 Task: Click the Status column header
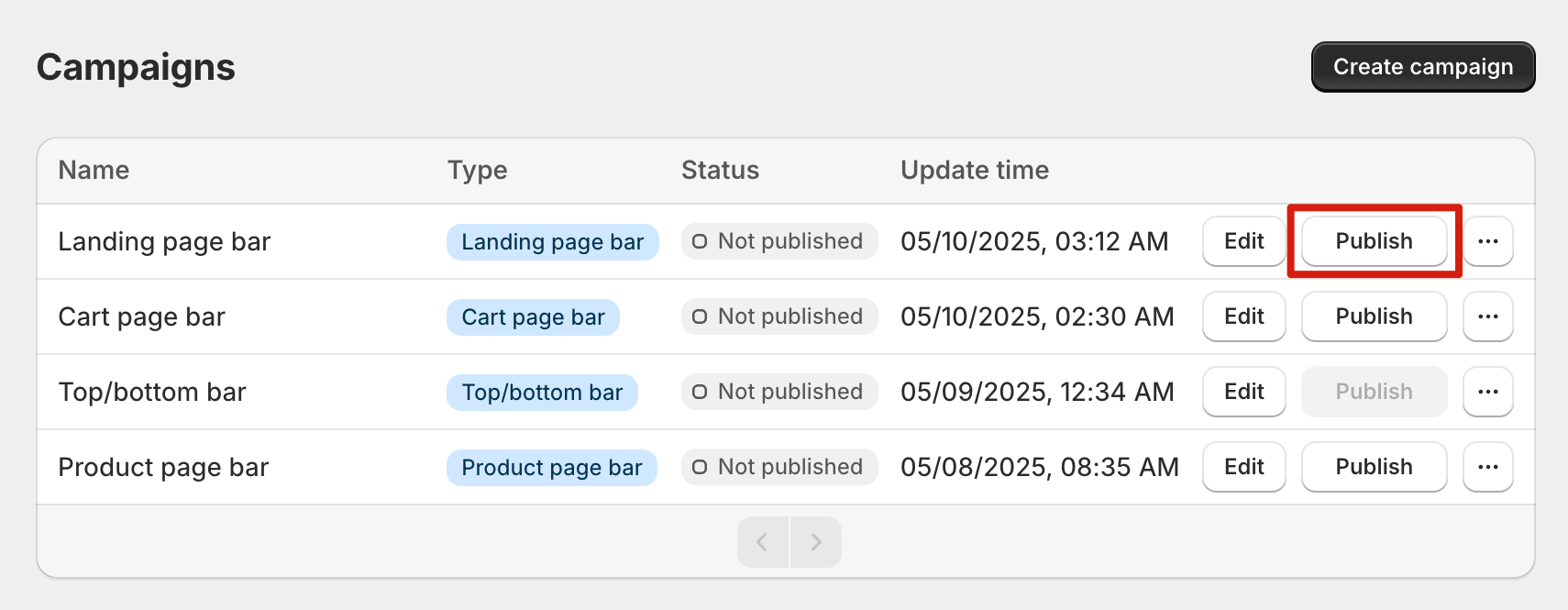coord(720,171)
